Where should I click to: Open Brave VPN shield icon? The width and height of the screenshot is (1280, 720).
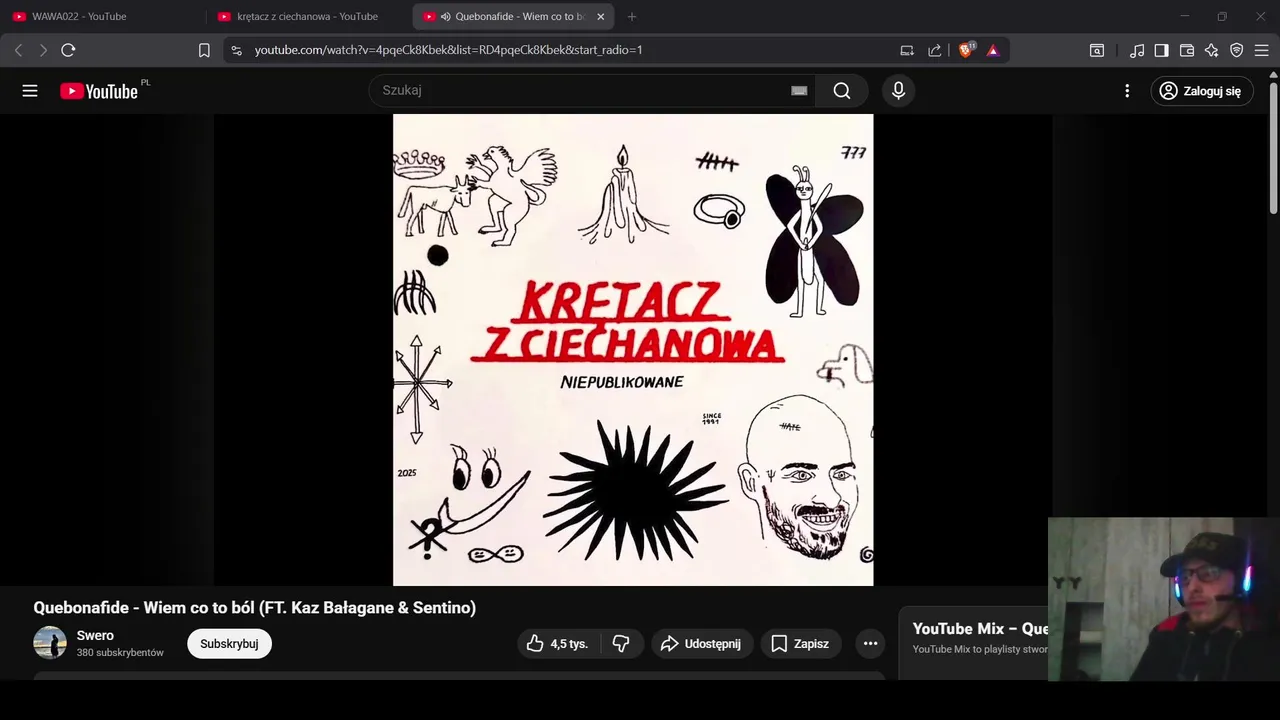(1237, 50)
